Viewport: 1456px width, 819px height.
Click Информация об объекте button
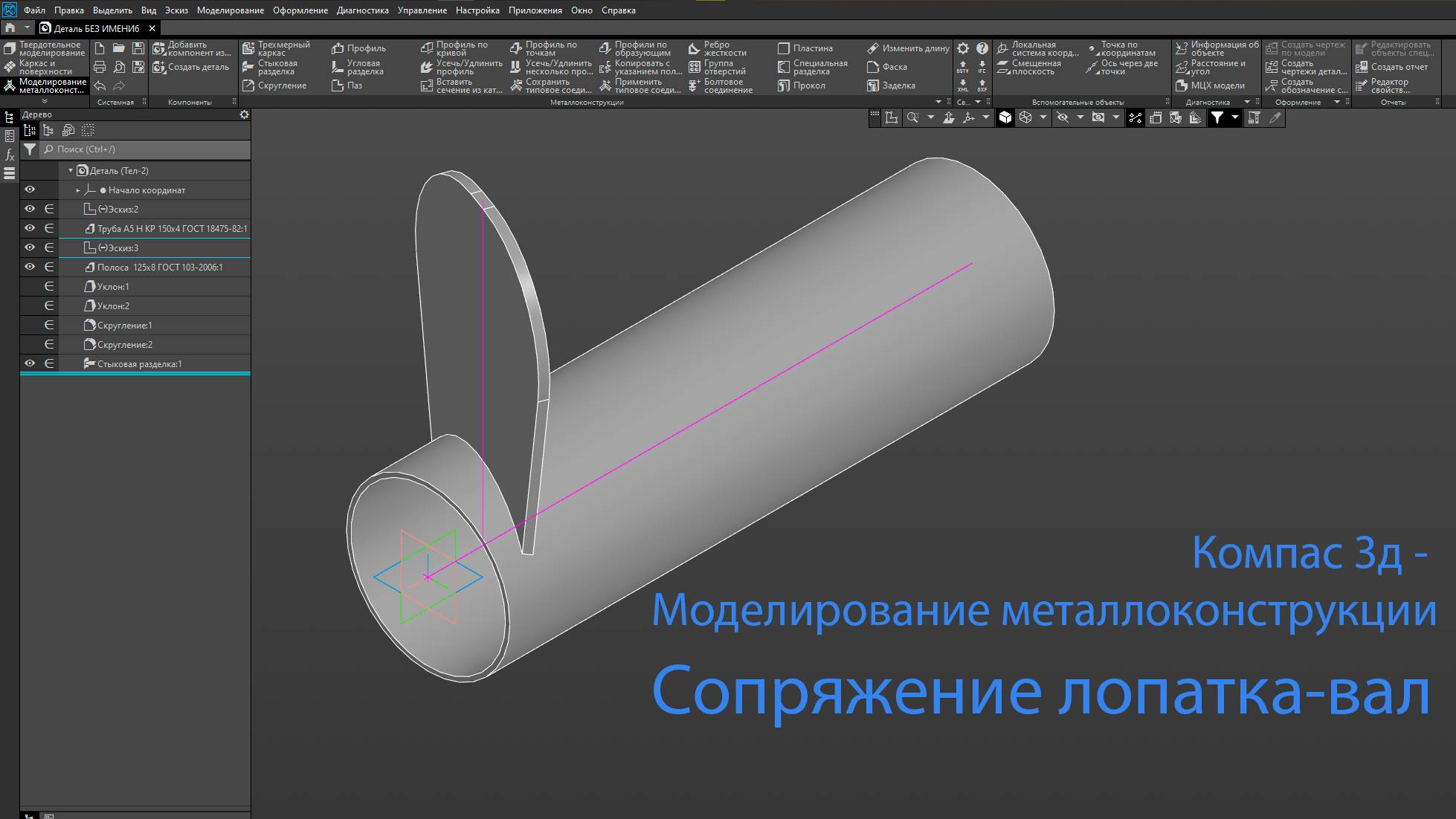point(1217,48)
